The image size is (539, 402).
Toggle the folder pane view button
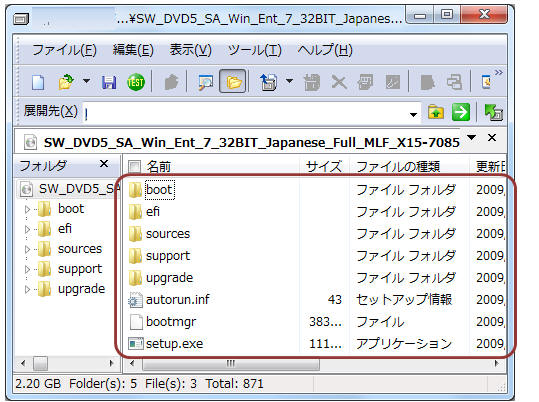[233, 82]
